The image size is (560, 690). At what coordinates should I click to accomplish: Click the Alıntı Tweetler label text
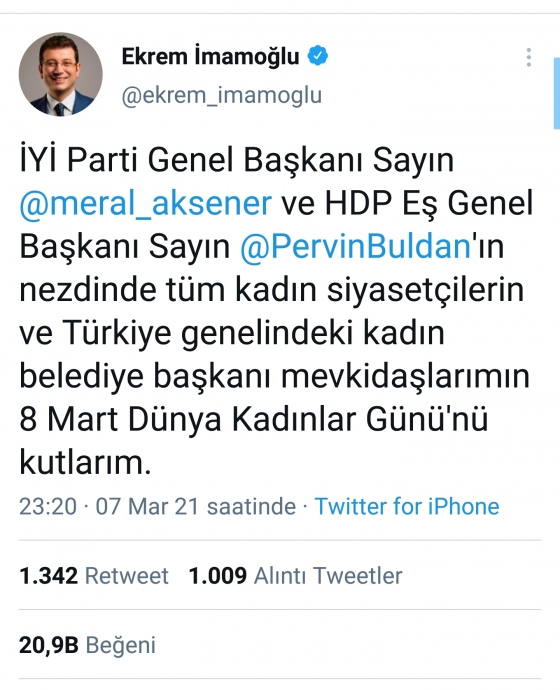(x=328, y=576)
